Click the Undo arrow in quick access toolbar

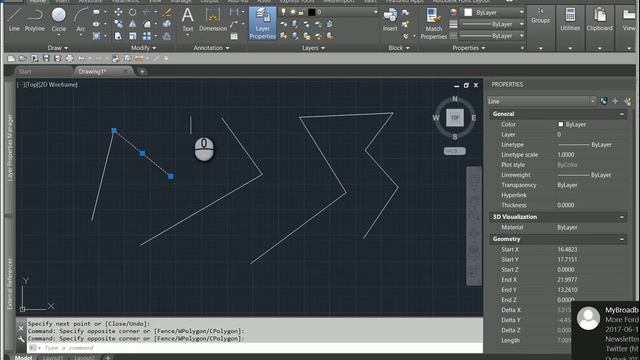81,58
